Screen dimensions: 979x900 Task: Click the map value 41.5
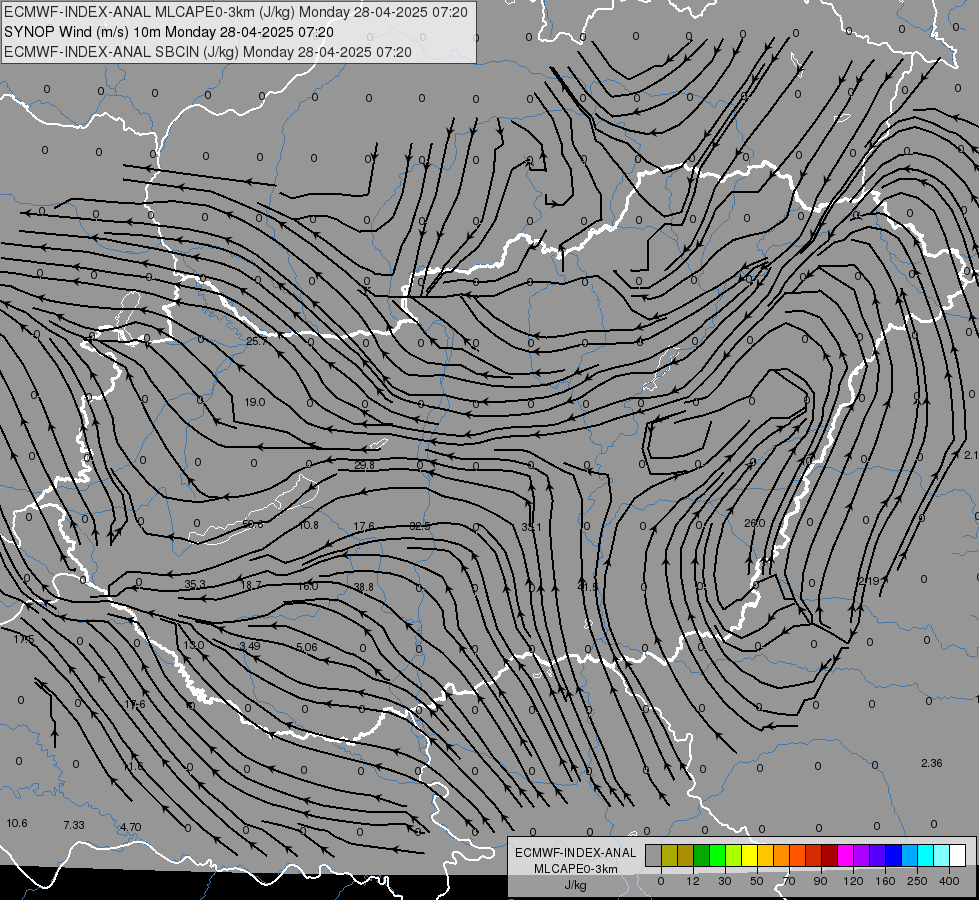coord(588,587)
